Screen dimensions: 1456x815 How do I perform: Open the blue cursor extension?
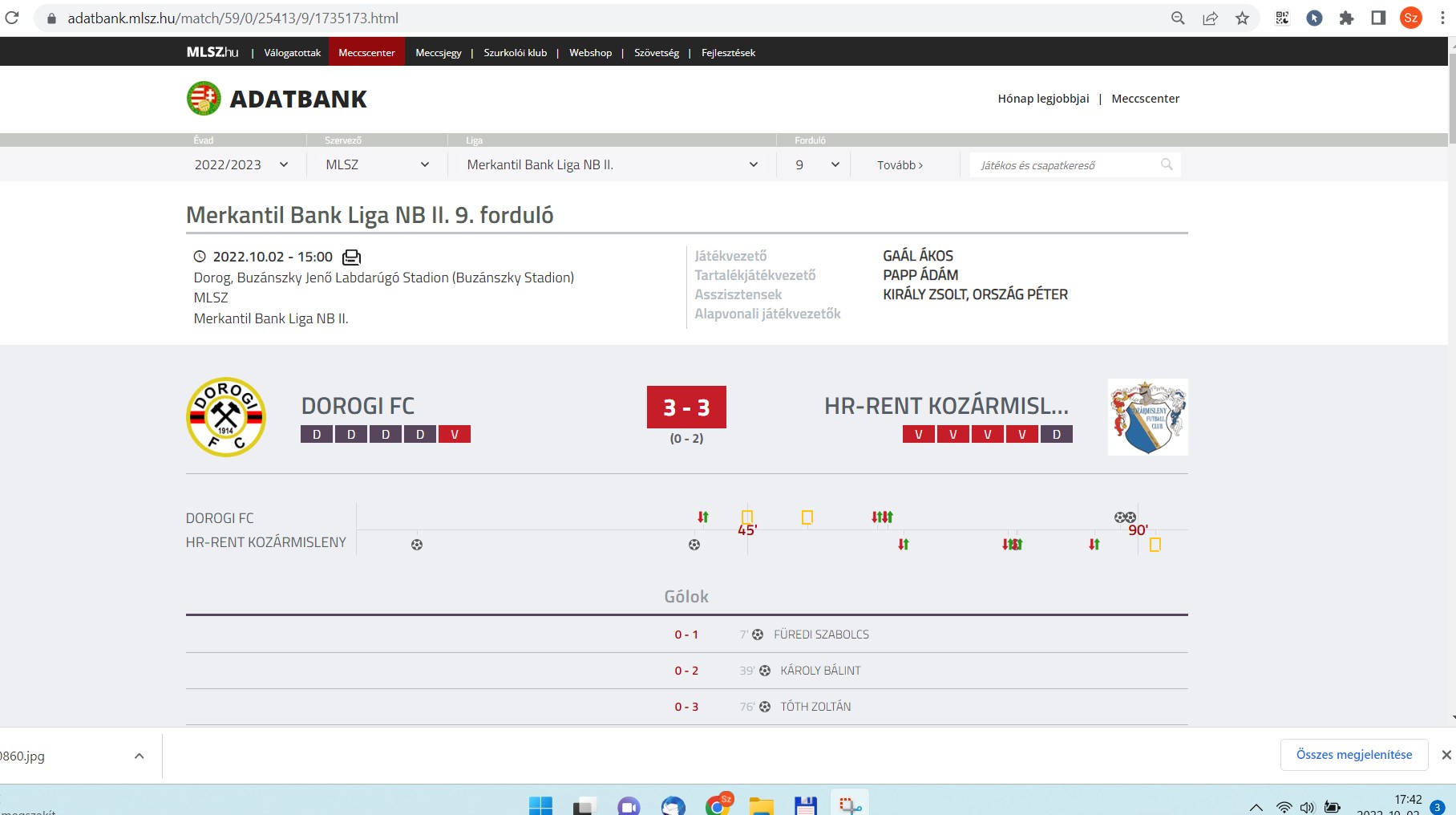pyautogui.click(x=1314, y=18)
